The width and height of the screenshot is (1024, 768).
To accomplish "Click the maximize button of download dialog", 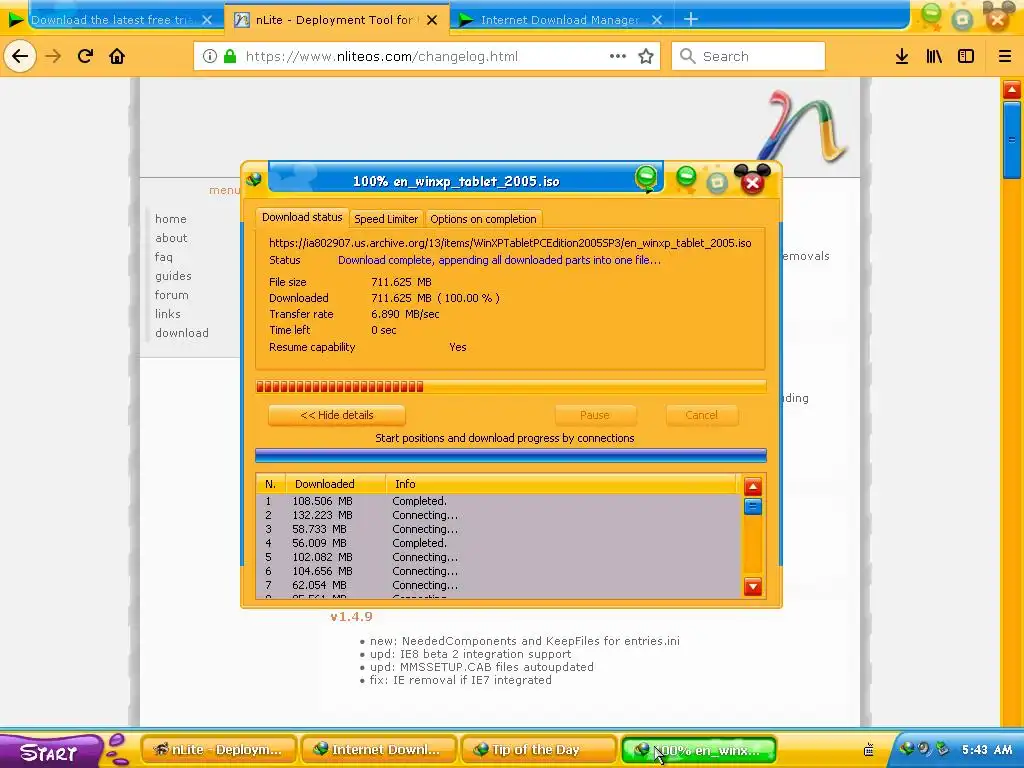I will point(717,182).
